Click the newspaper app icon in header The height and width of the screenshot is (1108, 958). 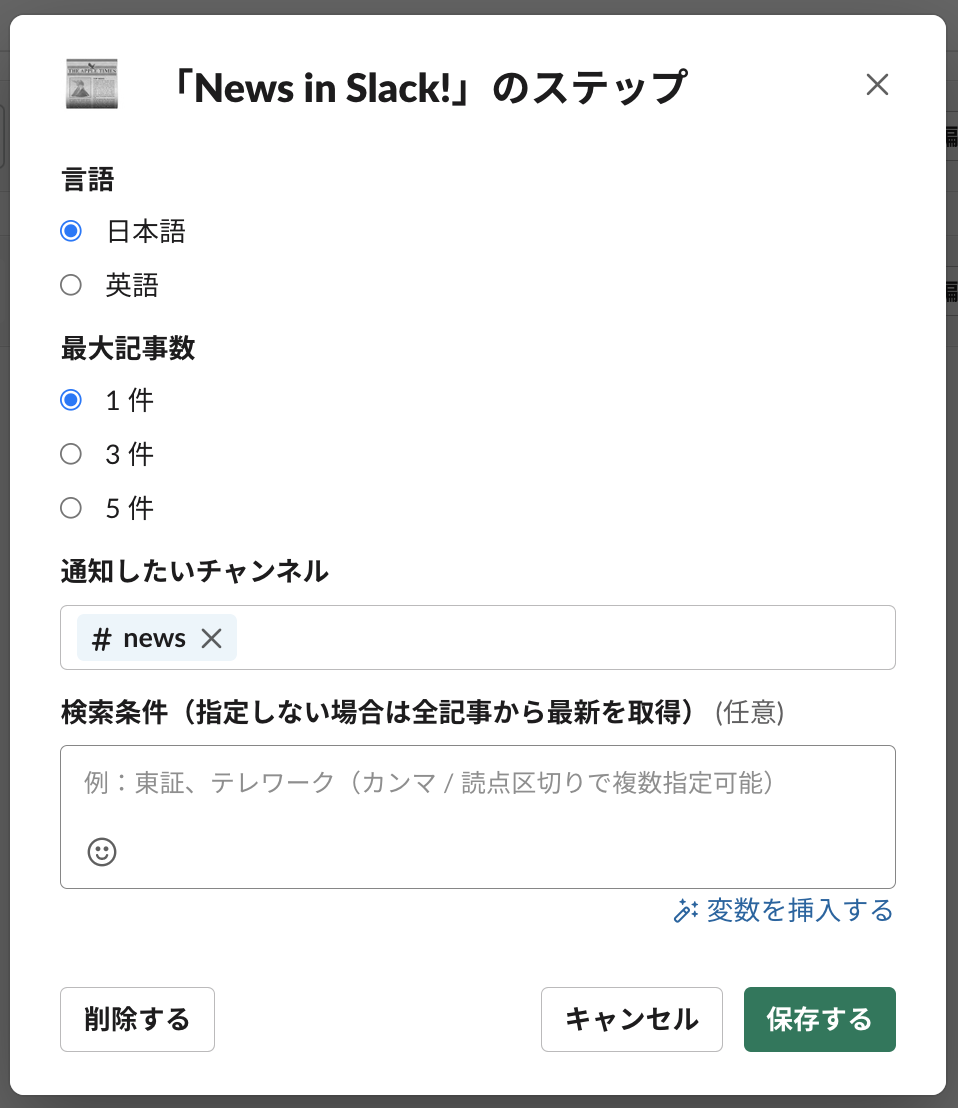pos(92,84)
